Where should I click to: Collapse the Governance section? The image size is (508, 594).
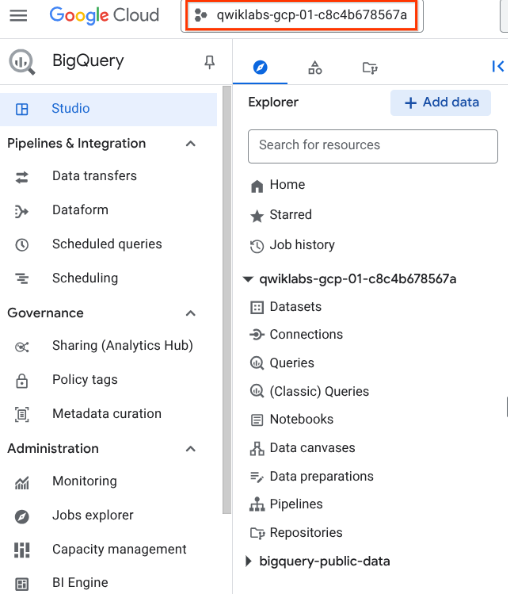coord(191,313)
